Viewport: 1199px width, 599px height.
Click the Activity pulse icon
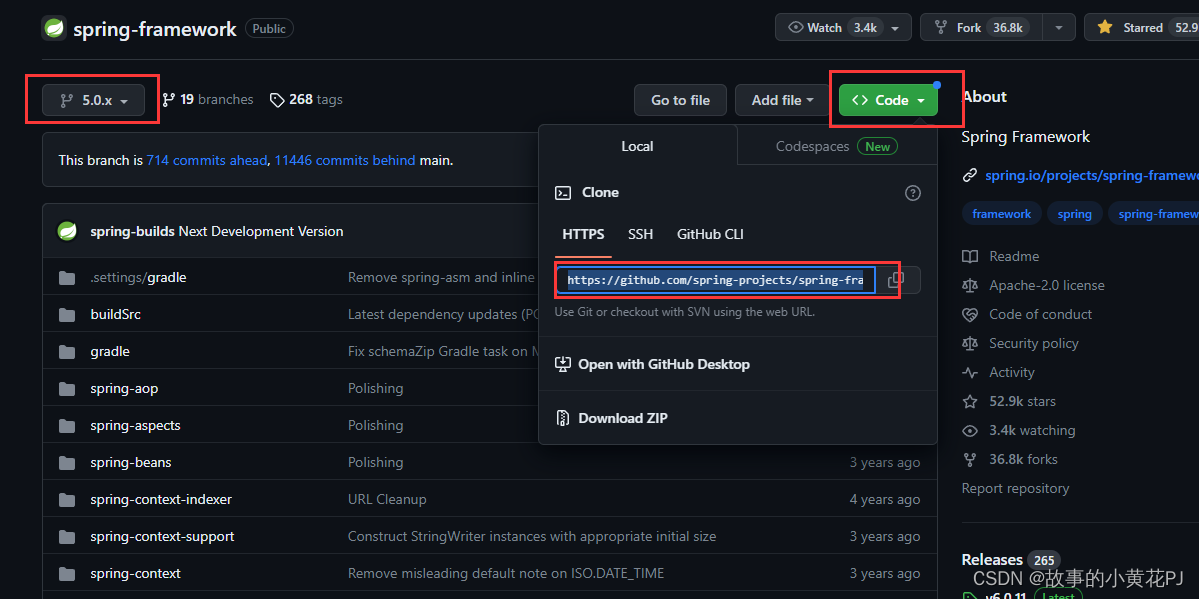(x=970, y=373)
